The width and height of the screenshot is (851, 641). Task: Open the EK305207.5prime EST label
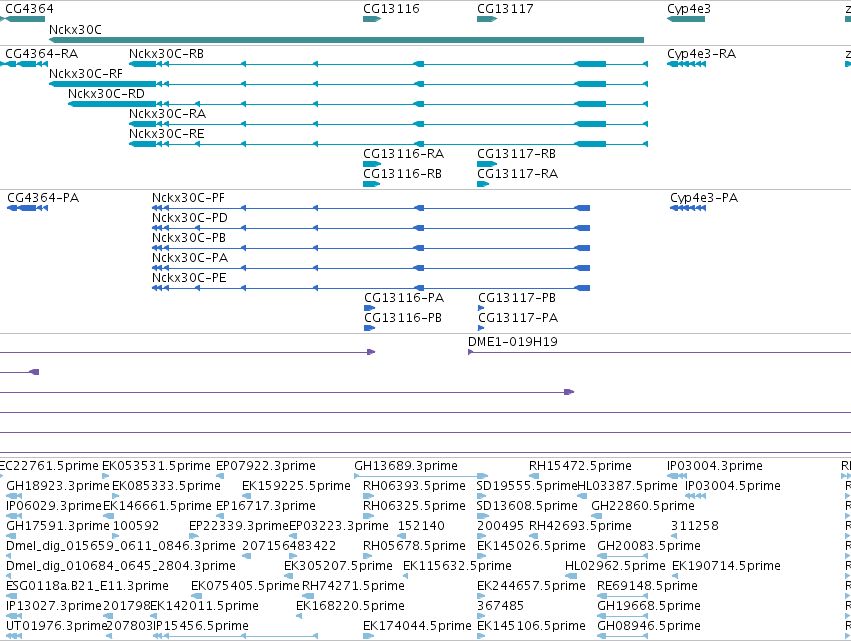tap(339, 567)
